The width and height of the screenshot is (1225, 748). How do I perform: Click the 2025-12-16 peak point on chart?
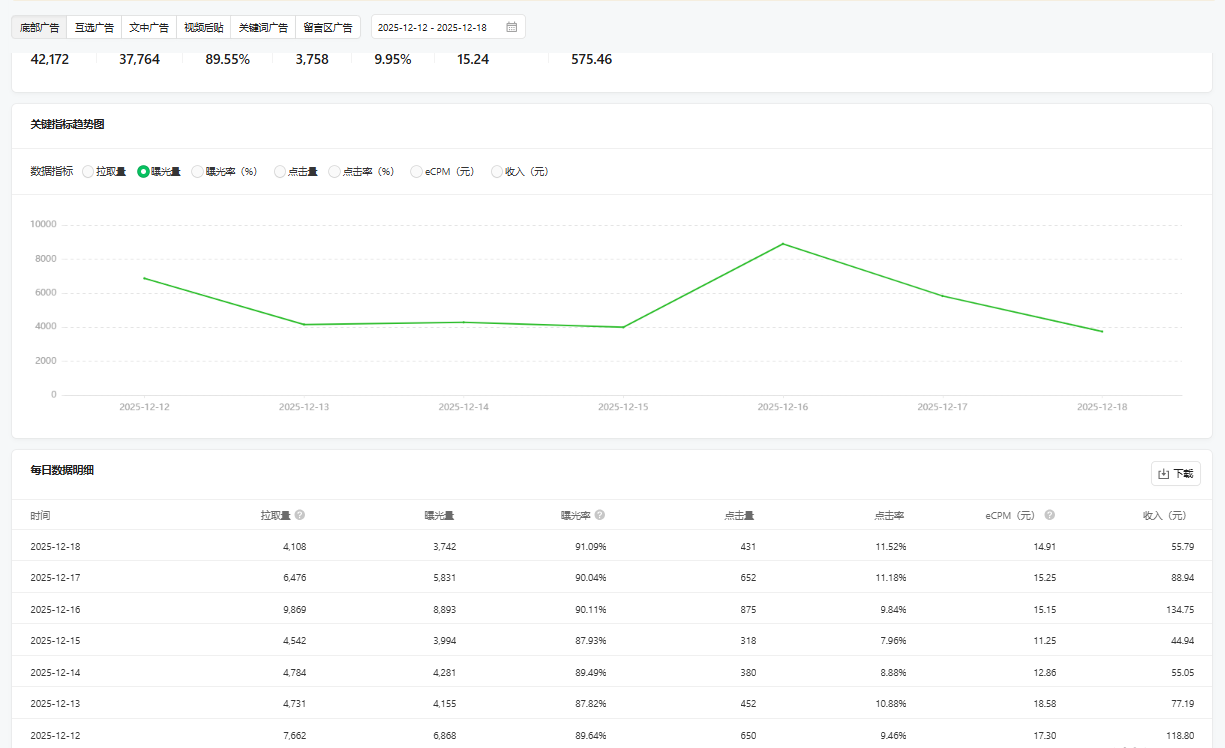[x=783, y=244]
